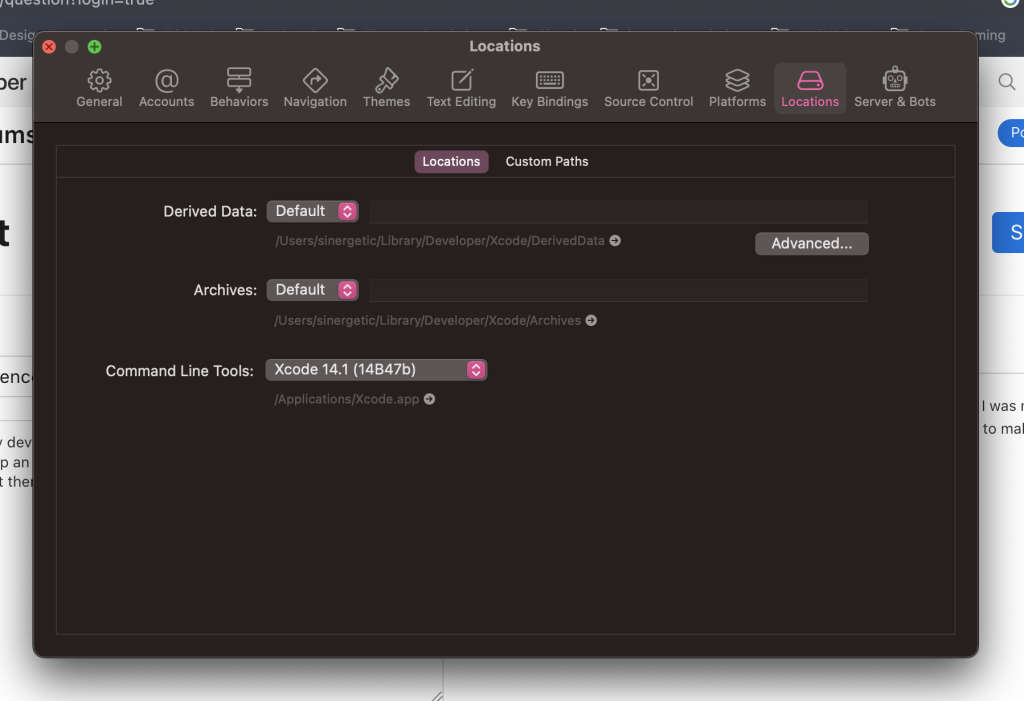
Task: Open the Navigation preferences pane
Action: (x=315, y=88)
